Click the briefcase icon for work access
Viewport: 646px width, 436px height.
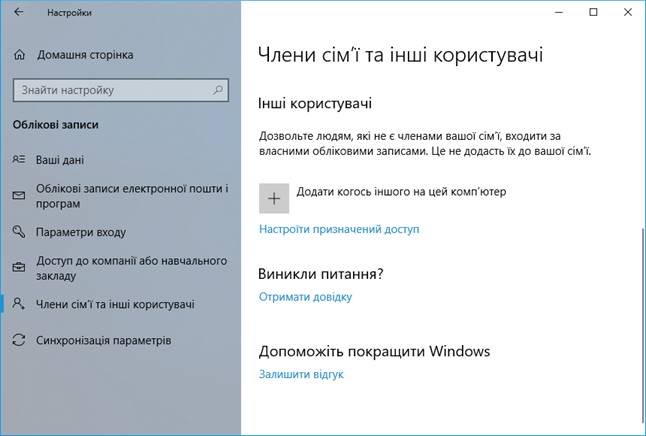coord(19,267)
